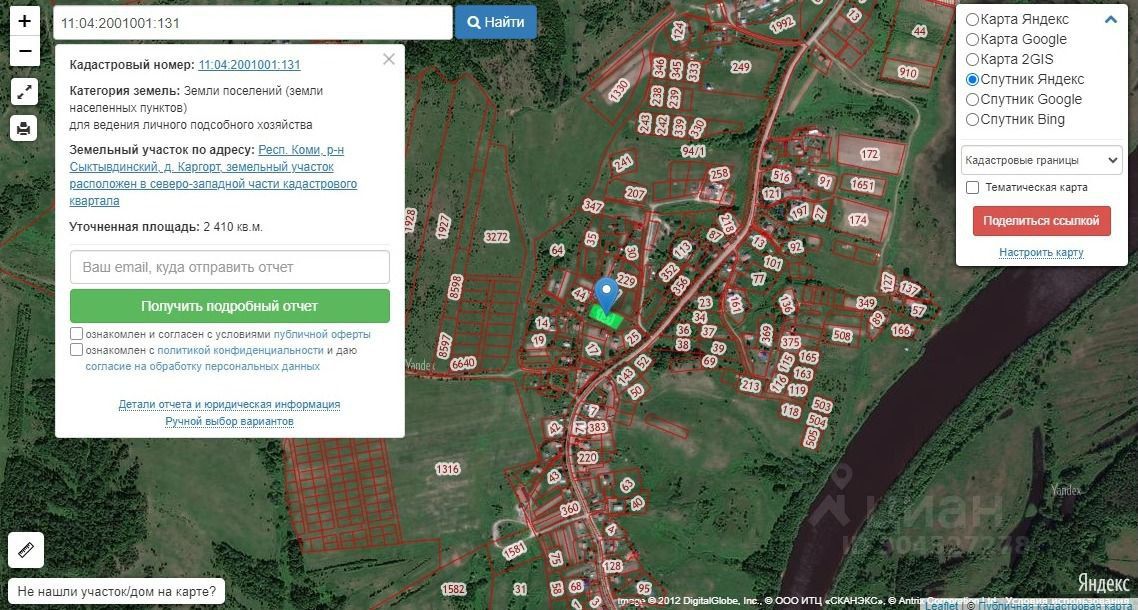This screenshot has height=610, width=1138.
Task: Select parcel labeled 220 on map
Action: click(587, 458)
